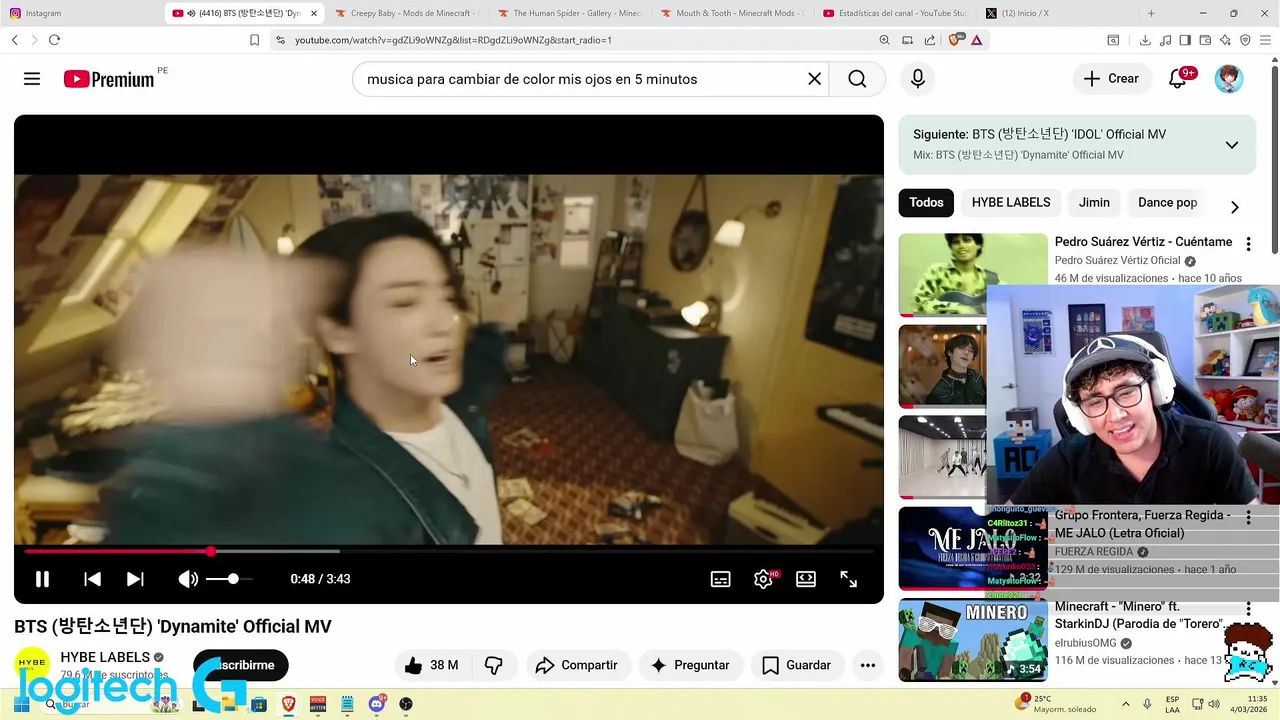Open the YouTube guide hamburger menu

(32, 79)
